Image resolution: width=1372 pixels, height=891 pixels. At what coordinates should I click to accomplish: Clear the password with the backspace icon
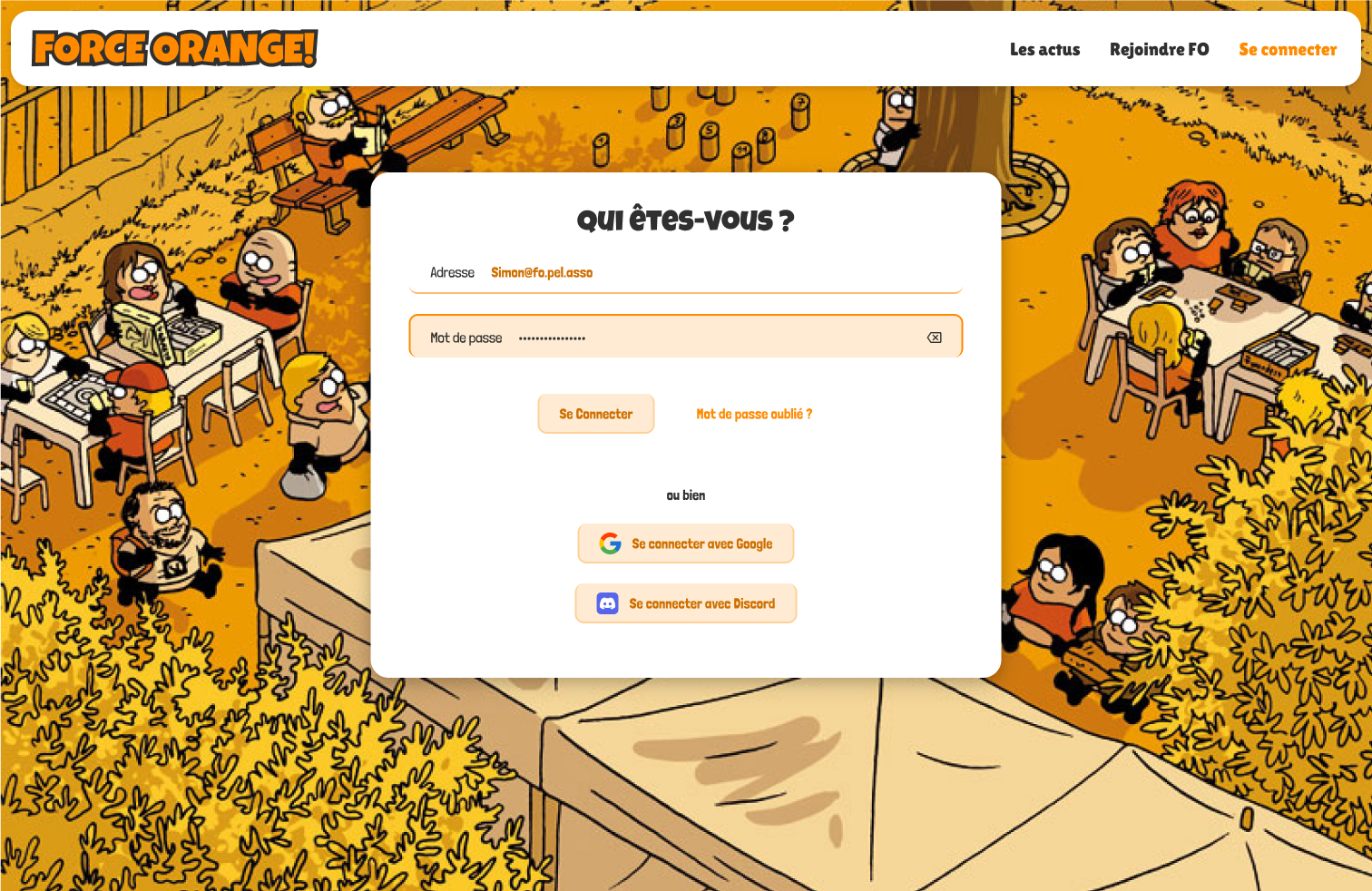pyautogui.click(x=934, y=338)
